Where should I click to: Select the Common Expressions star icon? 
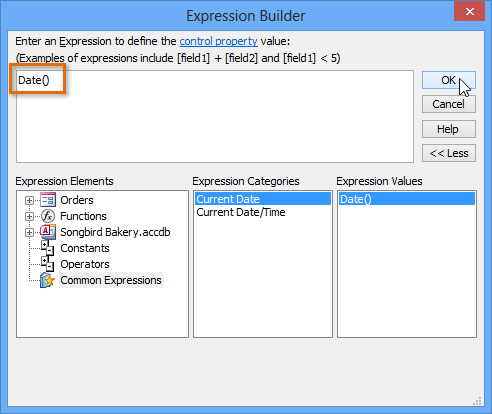[47, 280]
